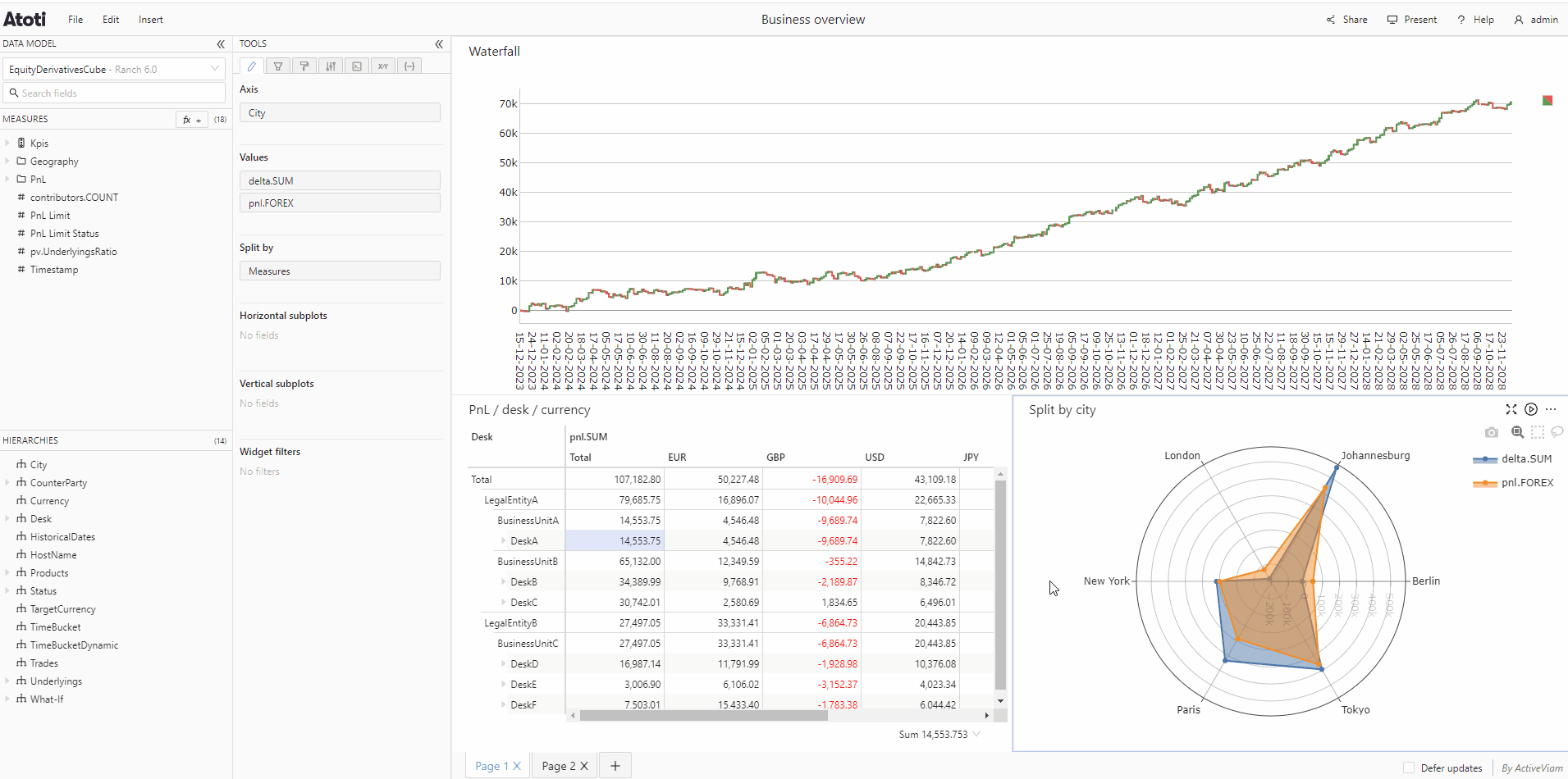
Task: Click the Measures field in Split by
Action: coord(340,271)
